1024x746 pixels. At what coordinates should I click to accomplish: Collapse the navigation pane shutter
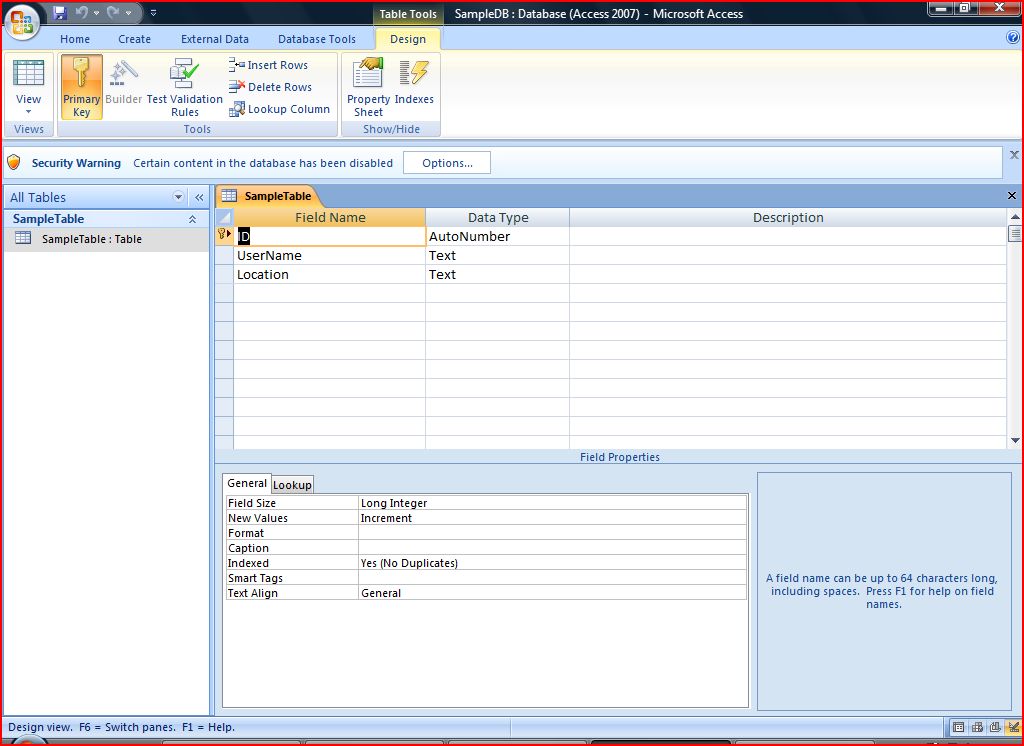[x=199, y=197]
